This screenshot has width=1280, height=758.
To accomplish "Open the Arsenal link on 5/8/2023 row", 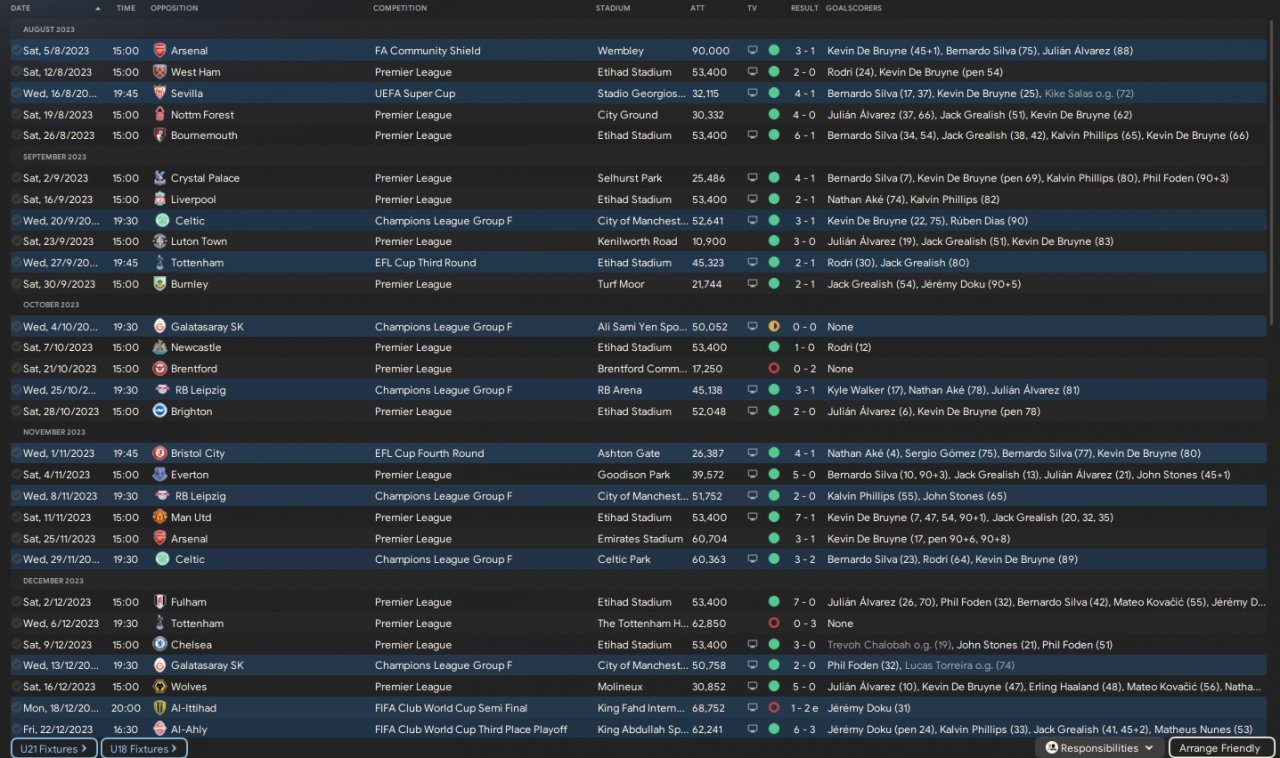I will coord(190,51).
